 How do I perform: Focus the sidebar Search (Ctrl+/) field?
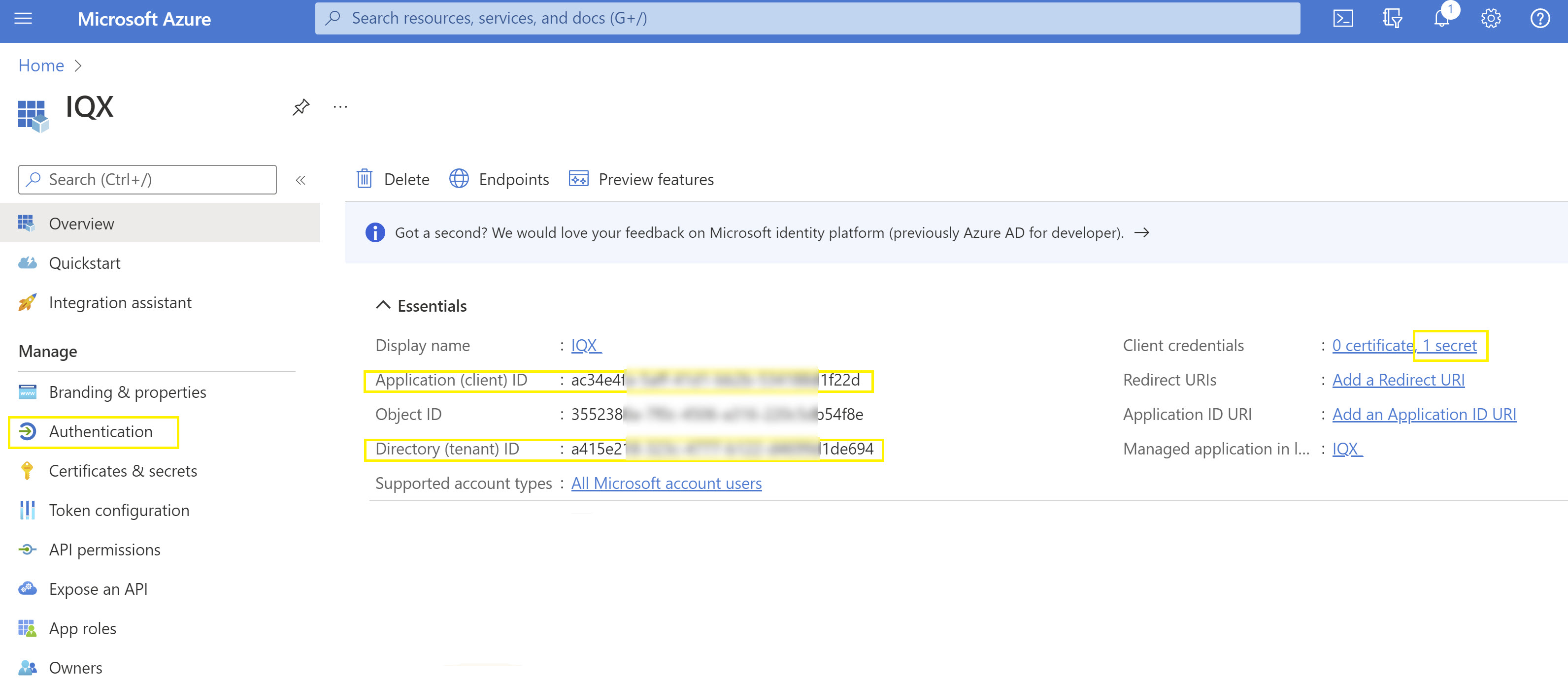[147, 179]
